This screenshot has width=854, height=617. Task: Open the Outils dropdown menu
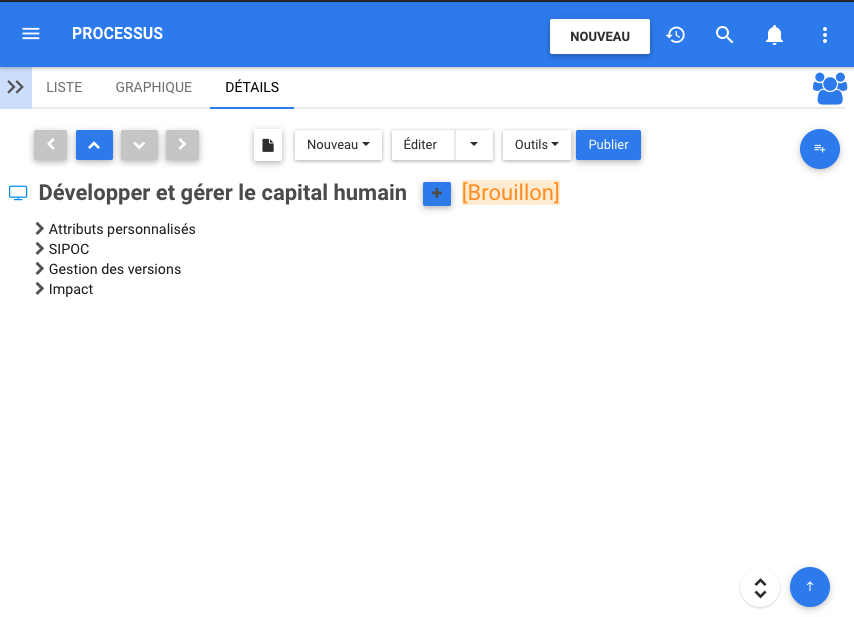[536, 145]
